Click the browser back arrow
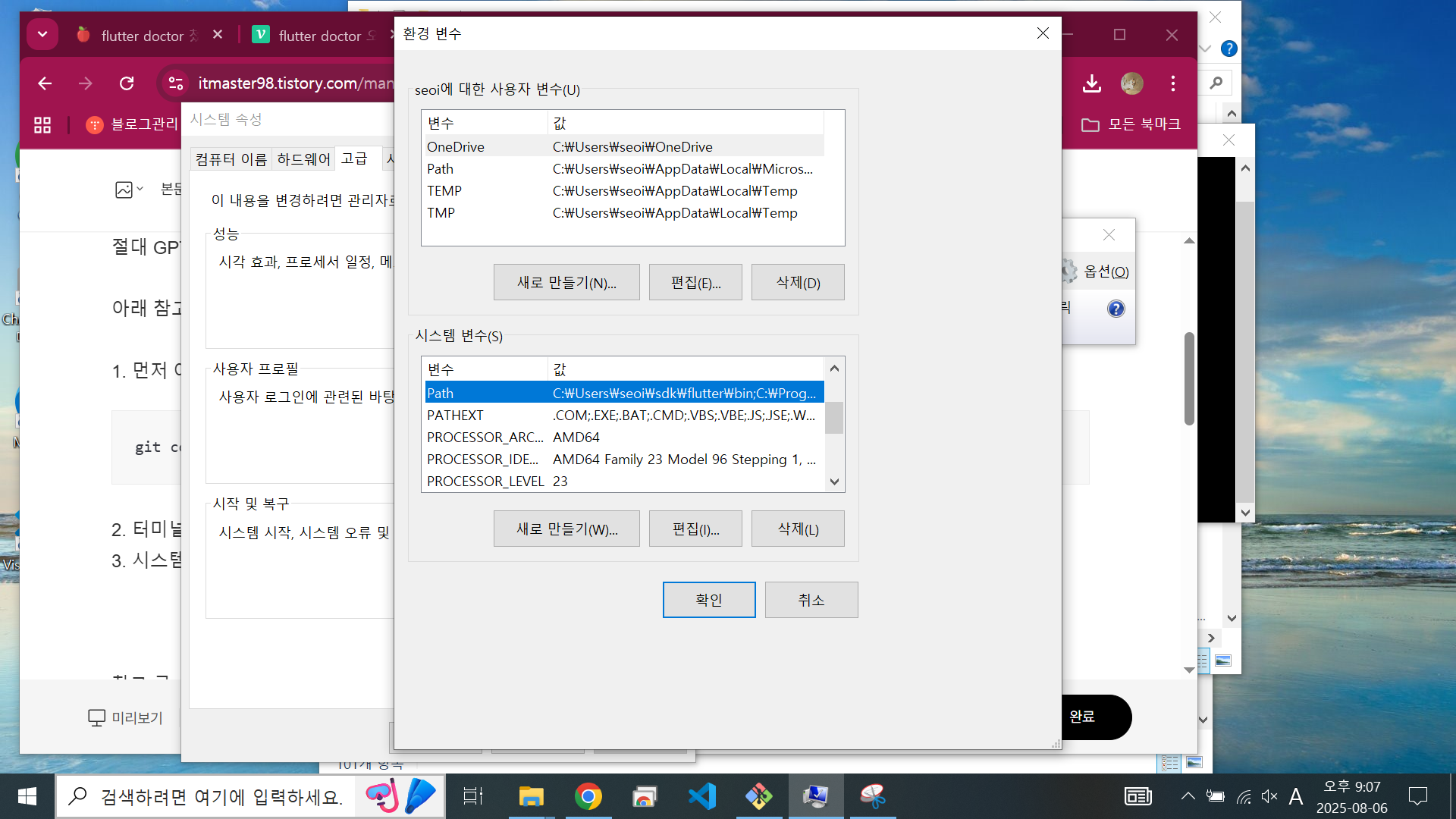The image size is (1456, 819). (x=45, y=83)
